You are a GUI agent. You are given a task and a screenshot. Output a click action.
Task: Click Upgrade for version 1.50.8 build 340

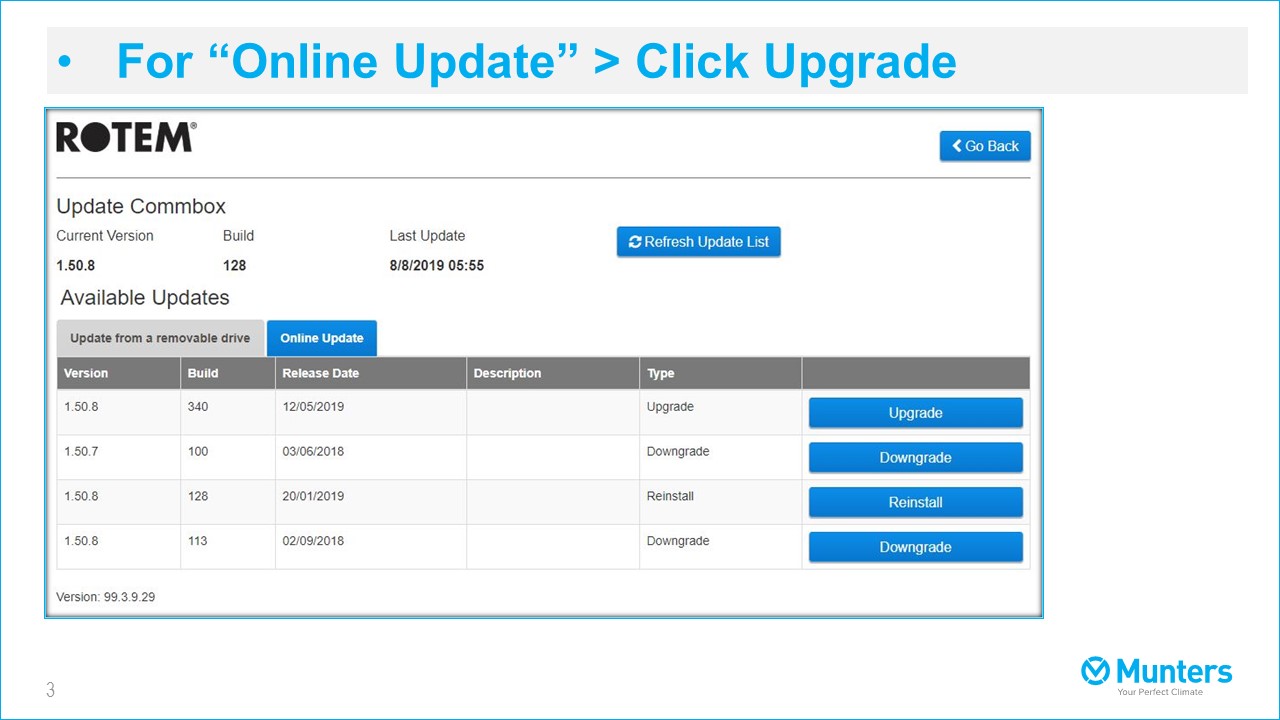pyautogui.click(x=915, y=412)
